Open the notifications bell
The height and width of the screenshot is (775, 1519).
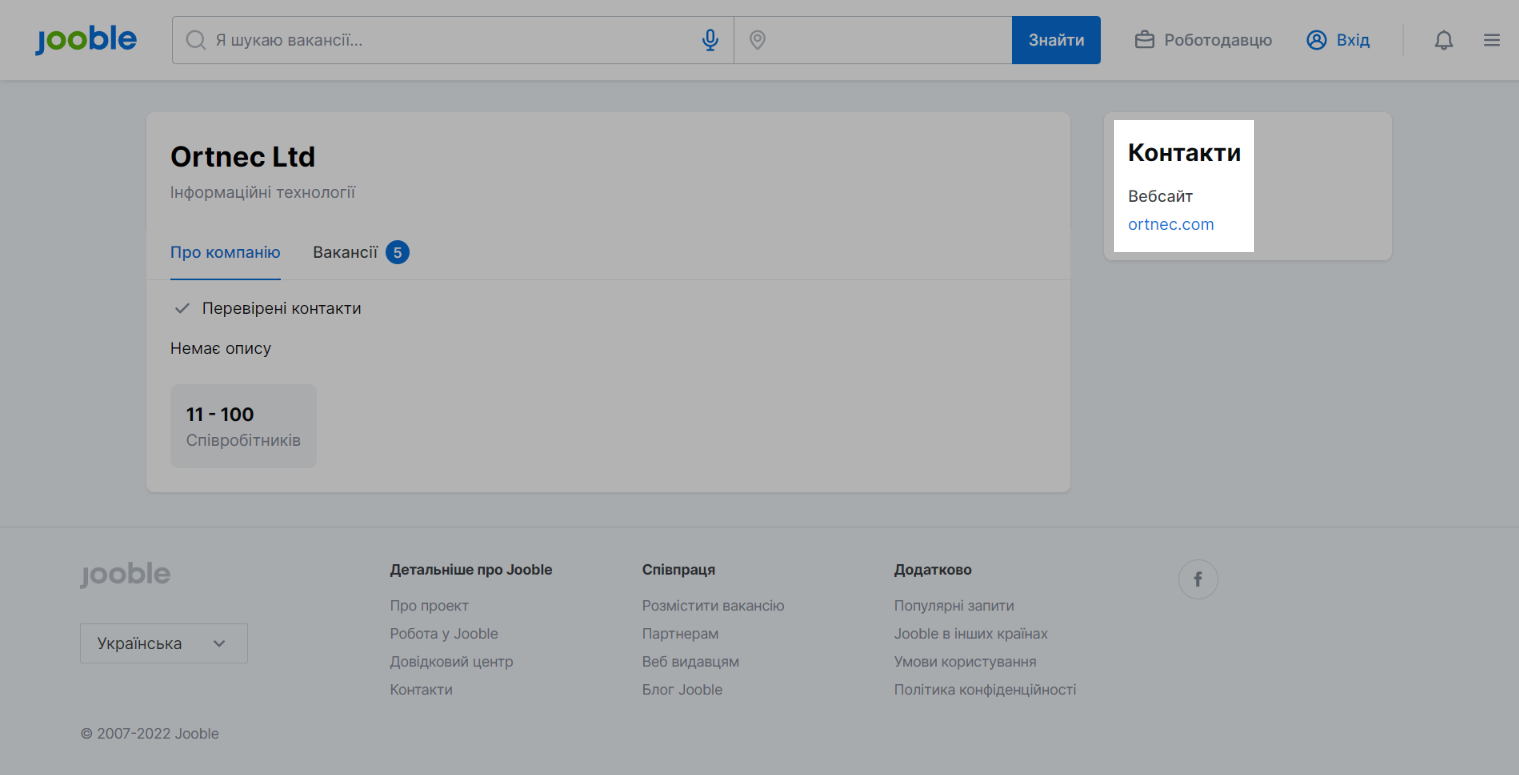click(1444, 40)
